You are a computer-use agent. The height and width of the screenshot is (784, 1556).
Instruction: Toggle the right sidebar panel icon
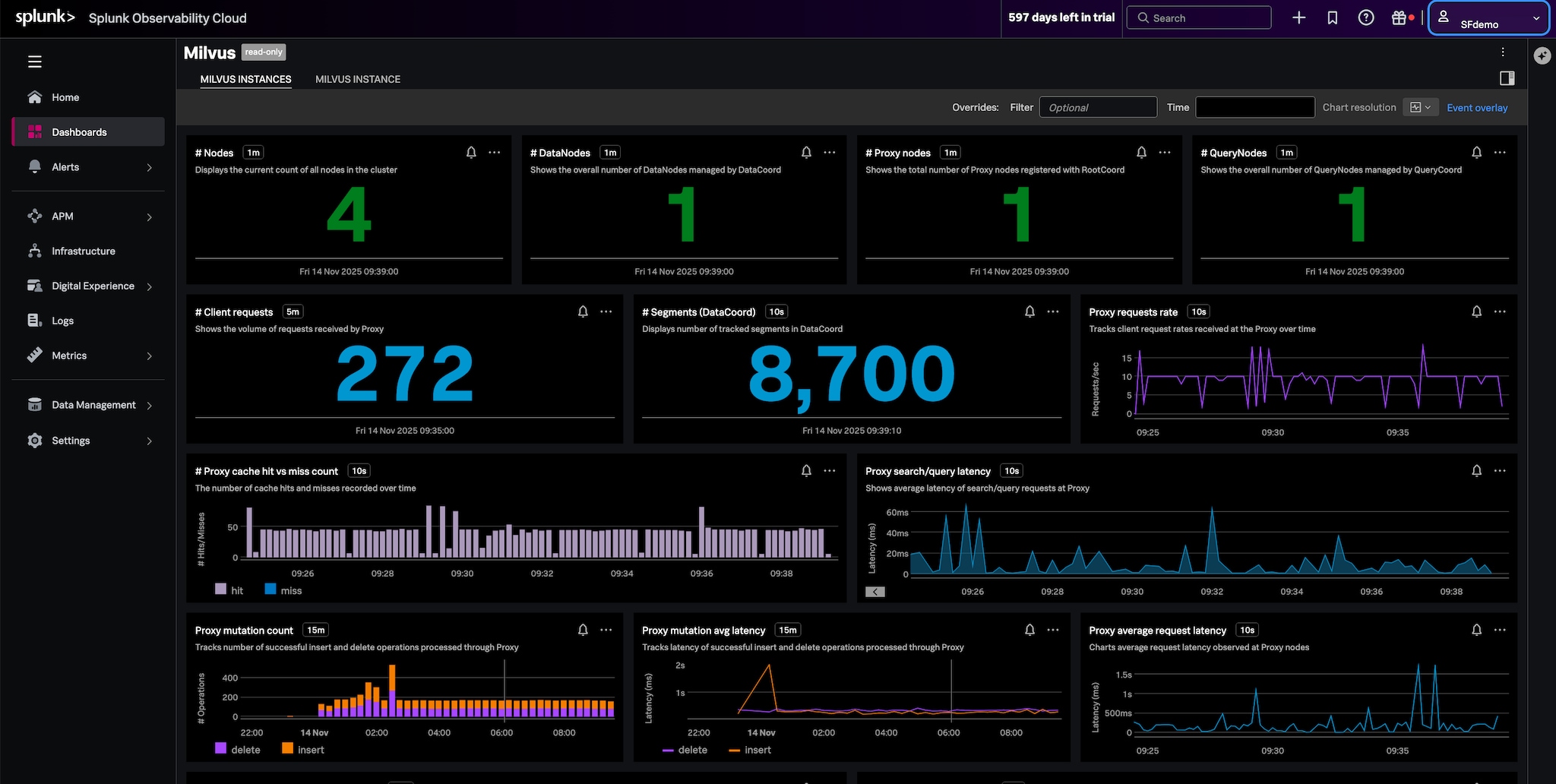point(1507,78)
